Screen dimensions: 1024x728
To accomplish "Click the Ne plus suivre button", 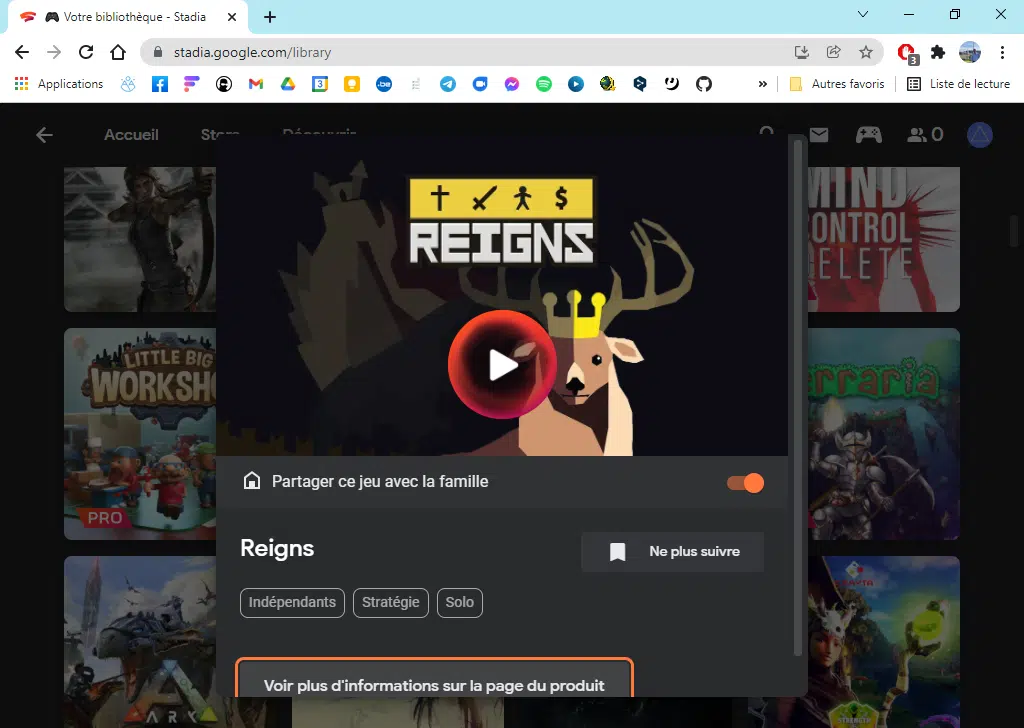I will click(x=673, y=552).
